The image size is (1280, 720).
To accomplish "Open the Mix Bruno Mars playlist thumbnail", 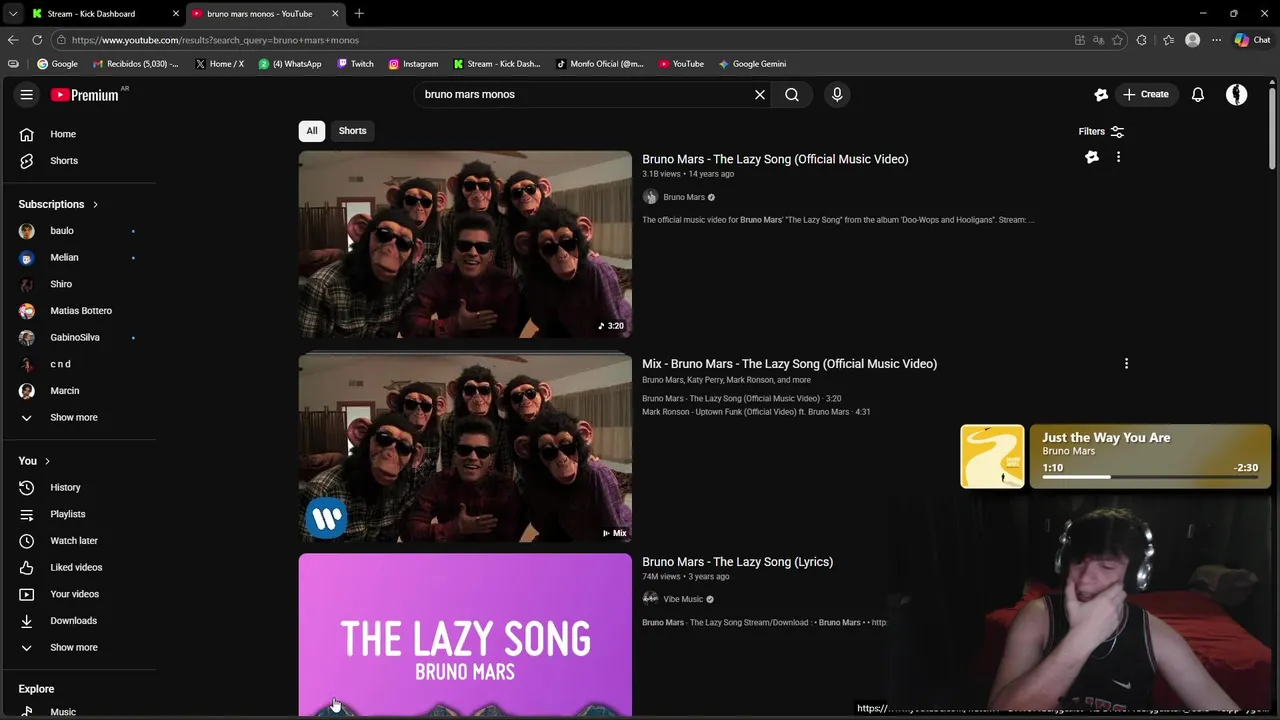I will tap(465, 448).
